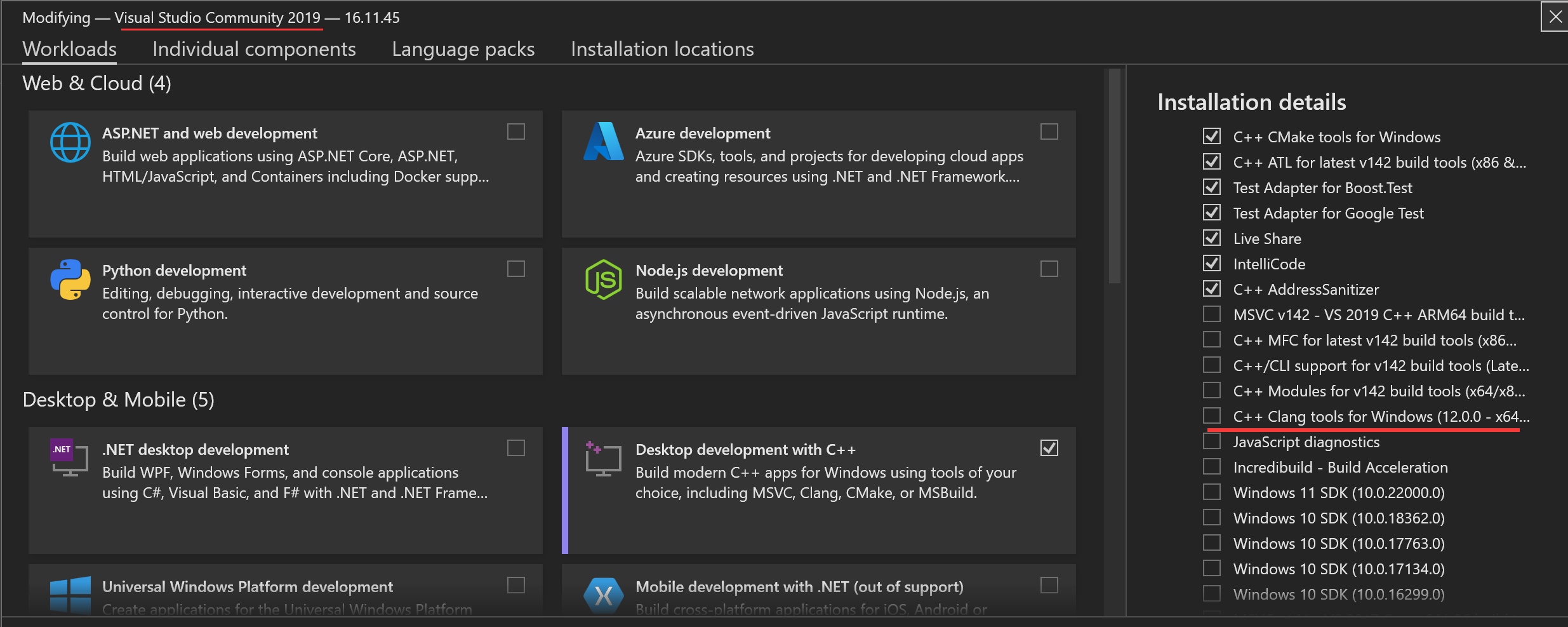Close the Visual Studio installer dialog

click(1555, 17)
